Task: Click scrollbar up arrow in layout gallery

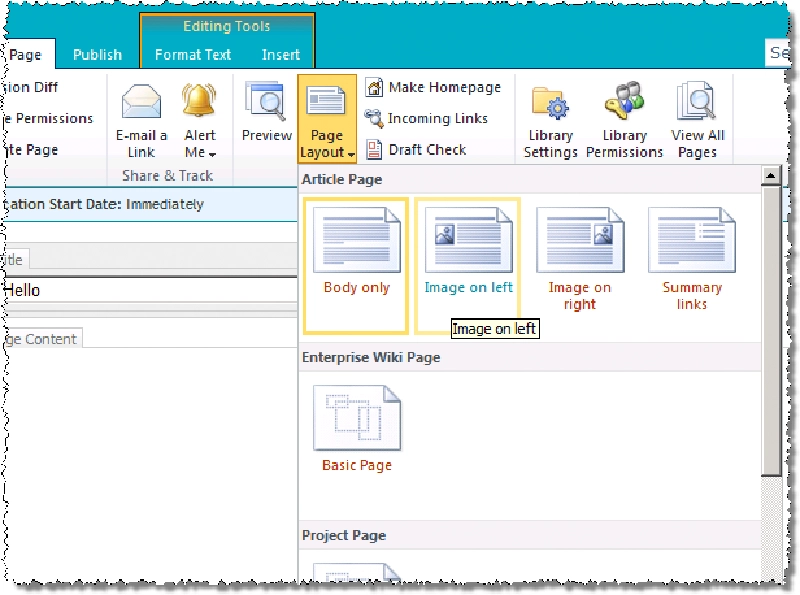Action: click(771, 176)
